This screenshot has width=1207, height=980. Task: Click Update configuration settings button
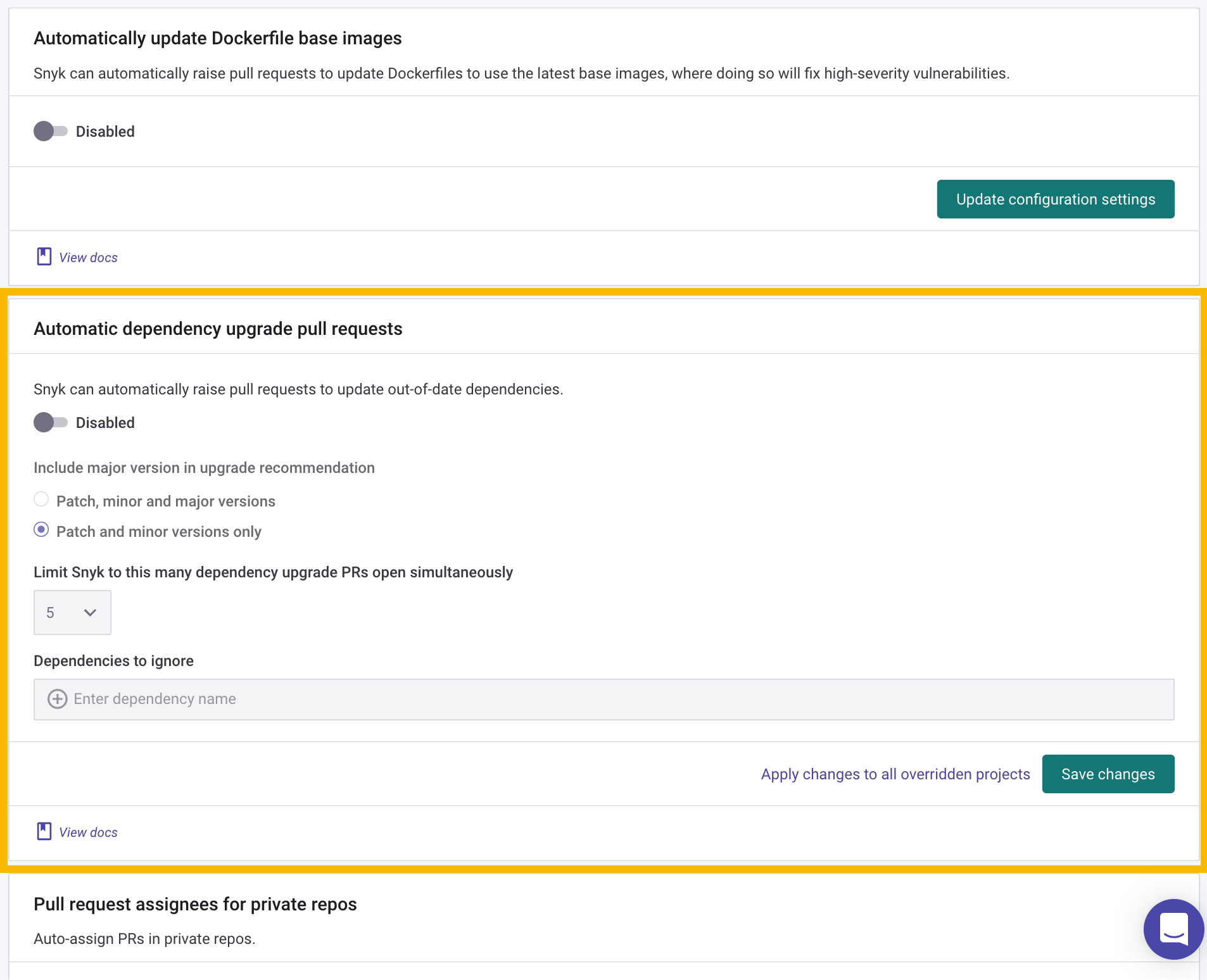pyautogui.click(x=1056, y=199)
